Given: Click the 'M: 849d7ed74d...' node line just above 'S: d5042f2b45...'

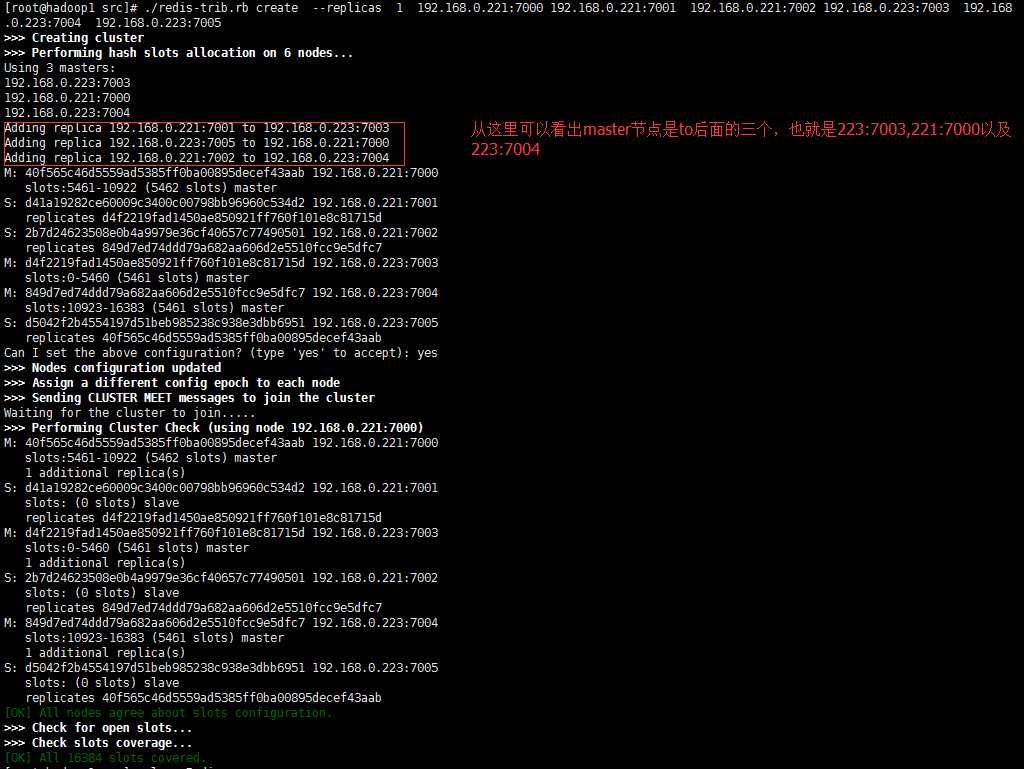Looking at the screenshot, I should (221, 293).
